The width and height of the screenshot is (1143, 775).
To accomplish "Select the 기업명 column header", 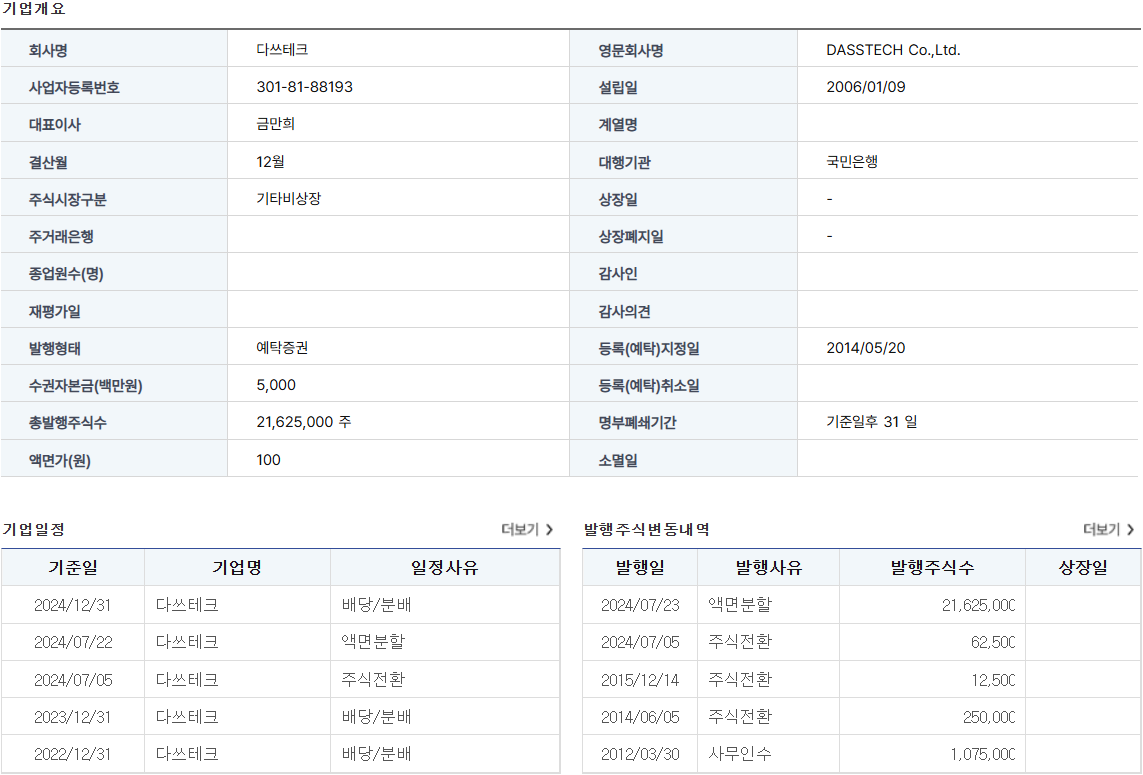I will [x=237, y=567].
